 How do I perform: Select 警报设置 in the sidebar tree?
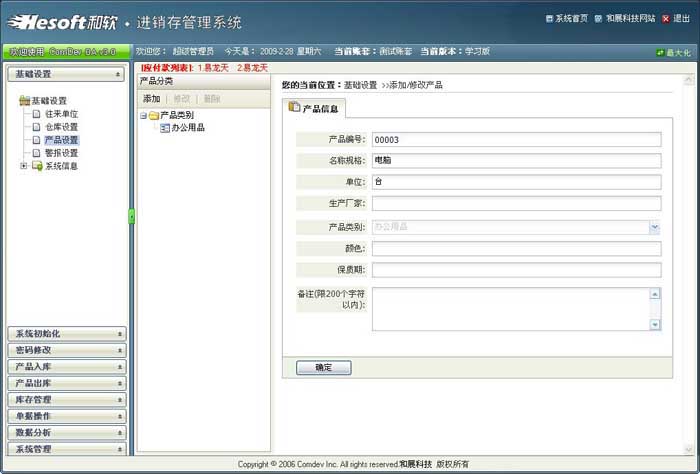click(61, 153)
